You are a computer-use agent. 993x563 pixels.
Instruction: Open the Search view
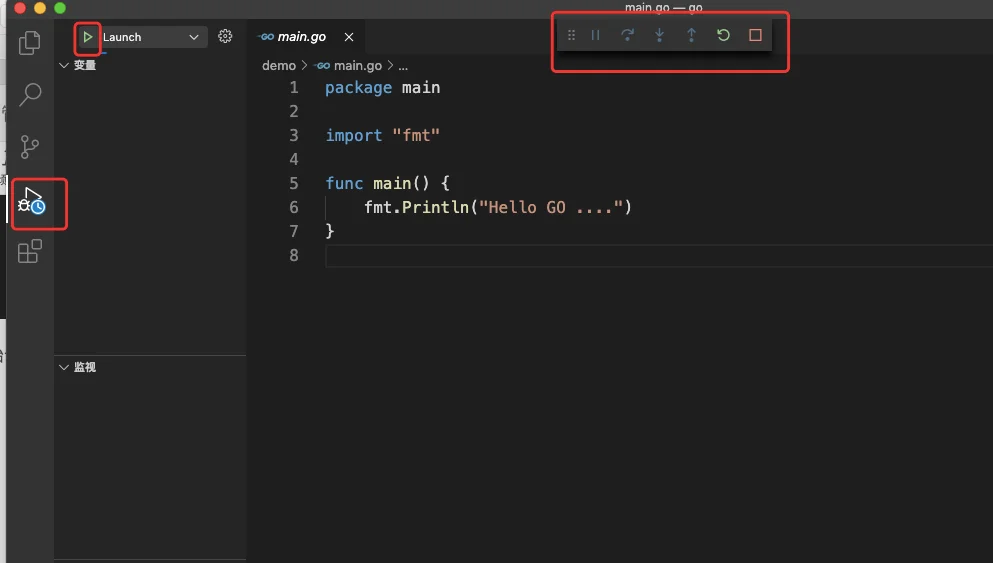click(x=30, y=94)
